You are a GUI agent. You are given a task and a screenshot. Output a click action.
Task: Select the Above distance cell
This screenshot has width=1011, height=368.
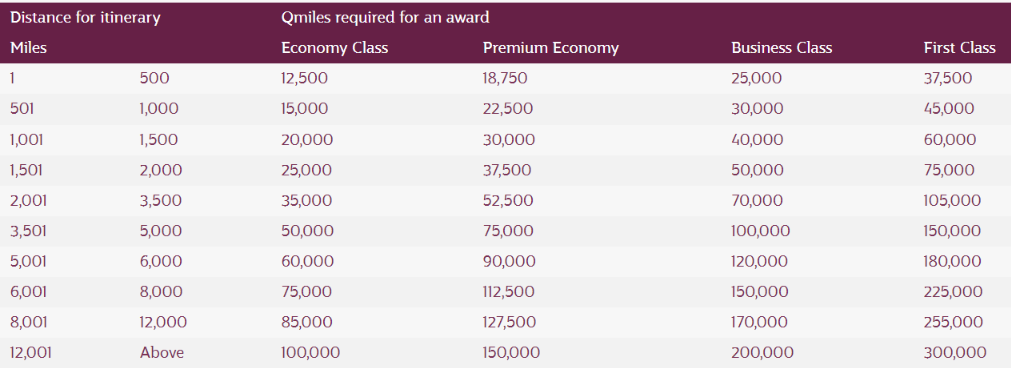pos(162,353)
